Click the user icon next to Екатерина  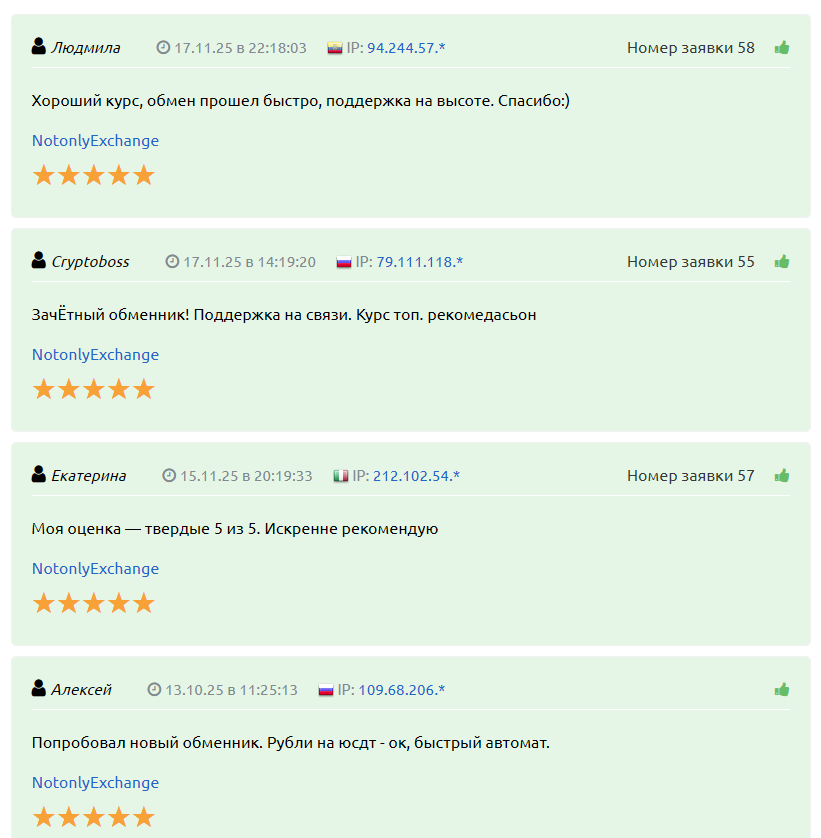click(x=37, y=475)
